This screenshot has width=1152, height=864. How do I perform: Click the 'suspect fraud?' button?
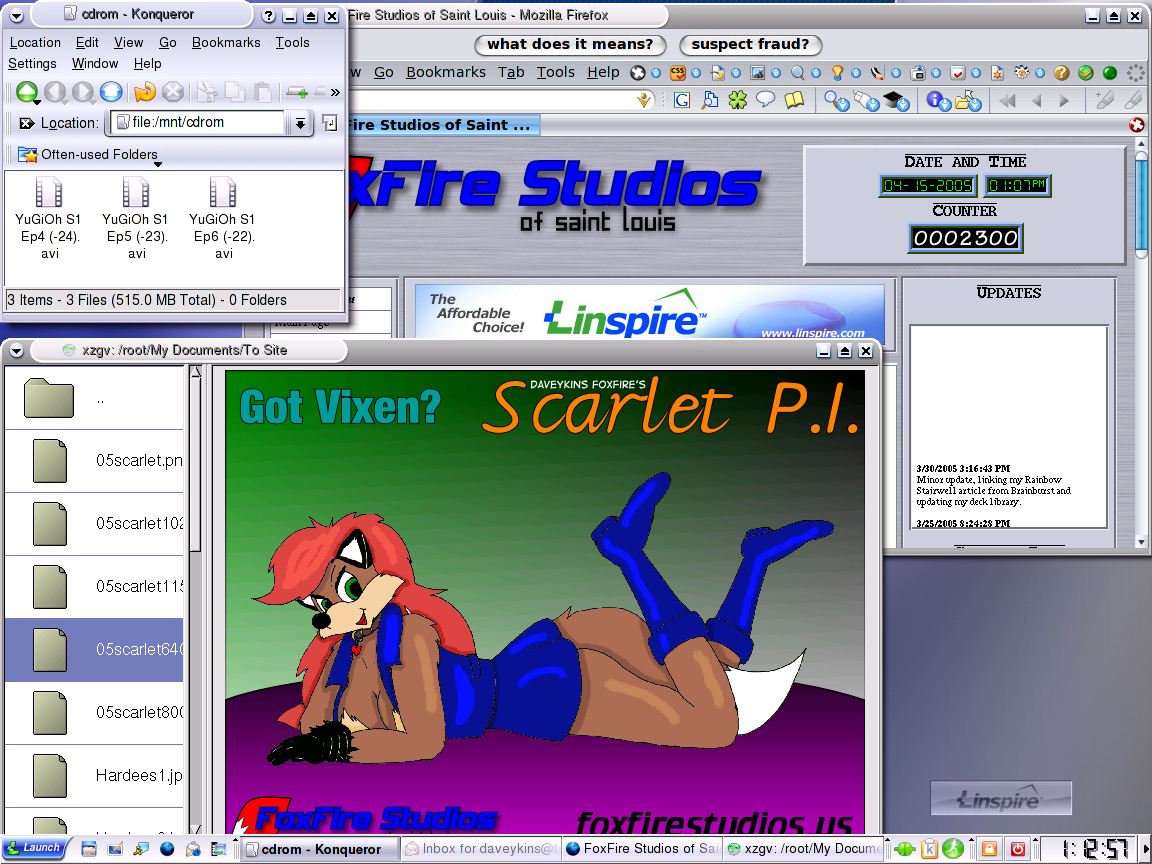[x=750, y=45]
